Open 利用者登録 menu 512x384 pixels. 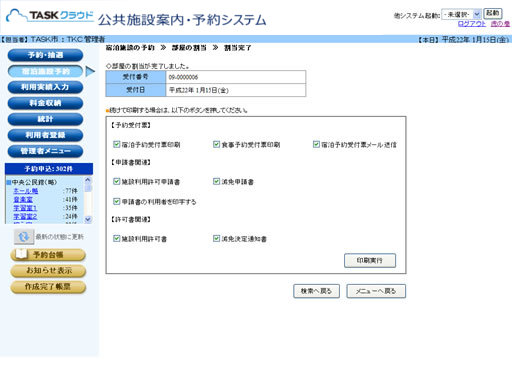coord(45,135)
